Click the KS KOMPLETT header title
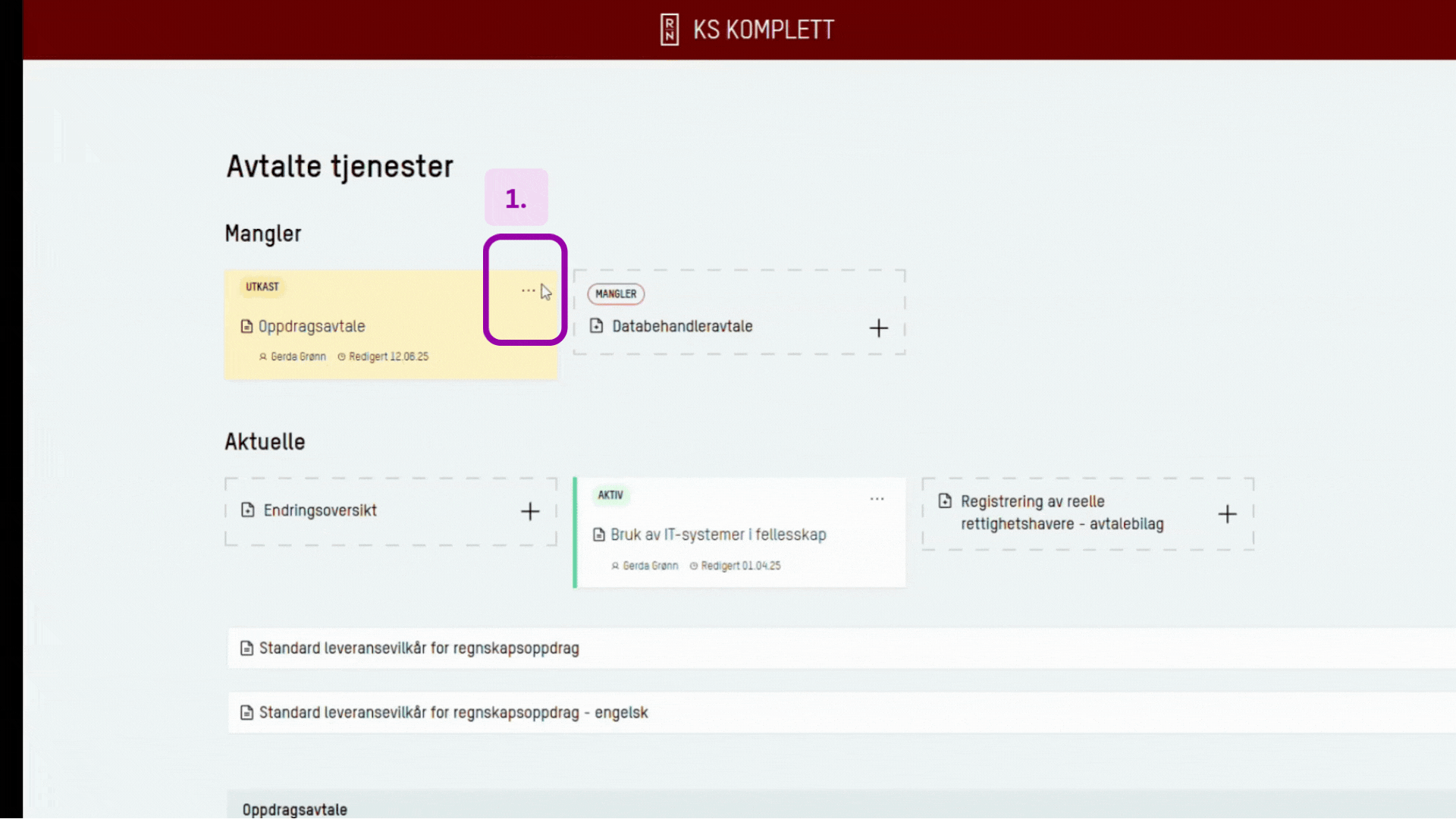The height and width of the screenshot is (819, 1456). point(763,30)
